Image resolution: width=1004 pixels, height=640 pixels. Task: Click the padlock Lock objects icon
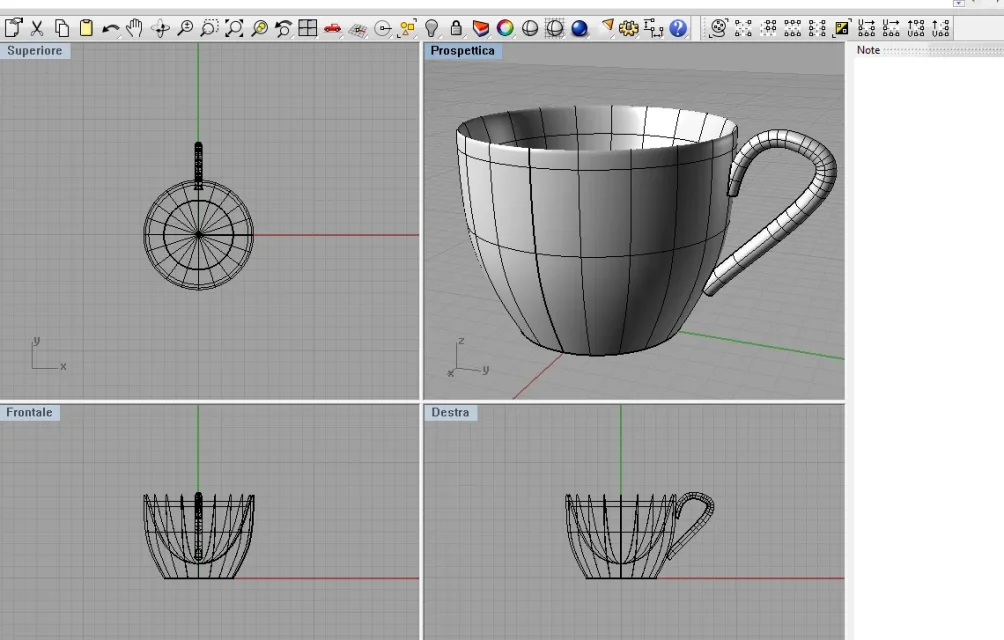click(456, 29)
